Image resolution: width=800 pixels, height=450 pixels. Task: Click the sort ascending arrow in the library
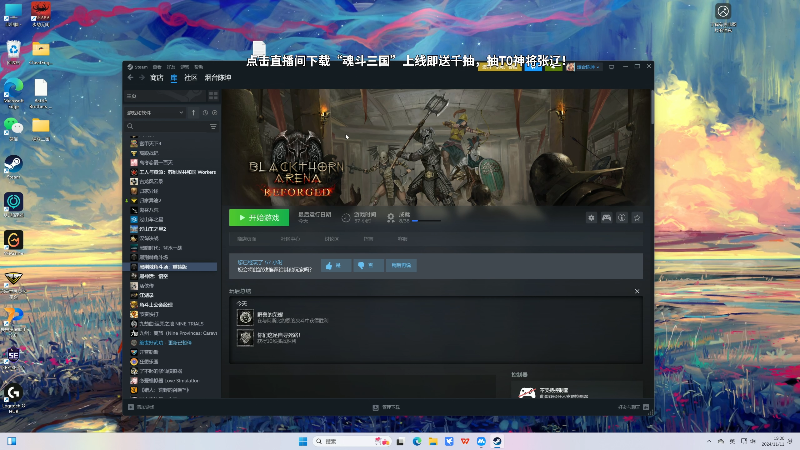(193, 112)
